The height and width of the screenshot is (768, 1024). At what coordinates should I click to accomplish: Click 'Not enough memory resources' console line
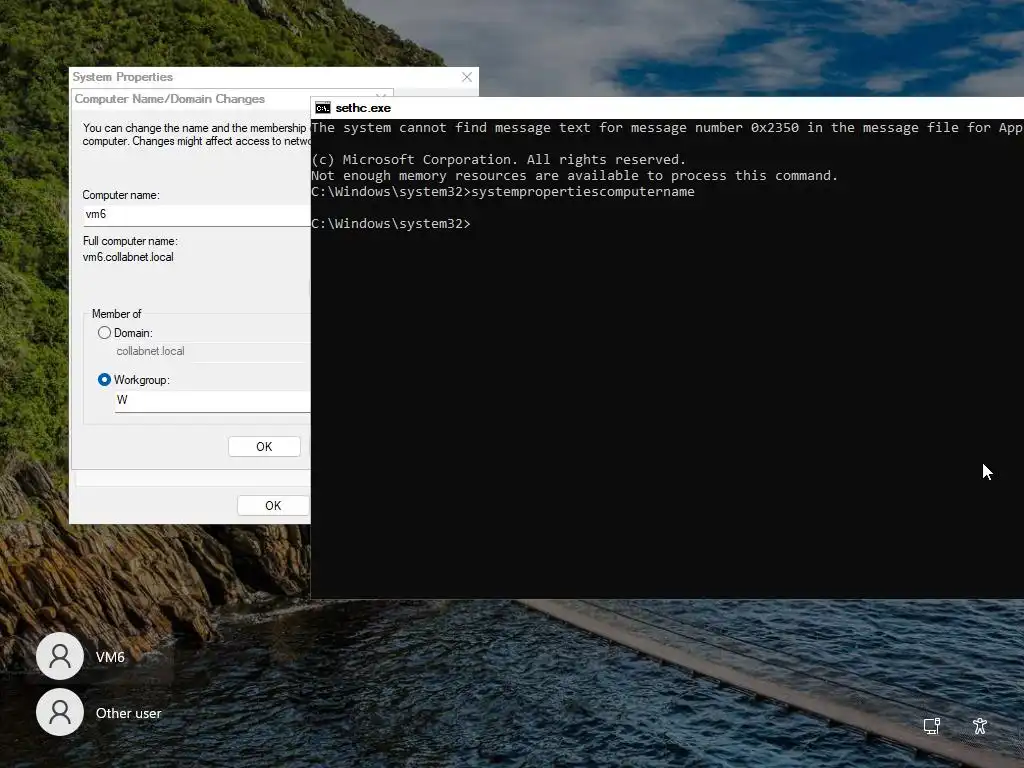tap(574, 176)
